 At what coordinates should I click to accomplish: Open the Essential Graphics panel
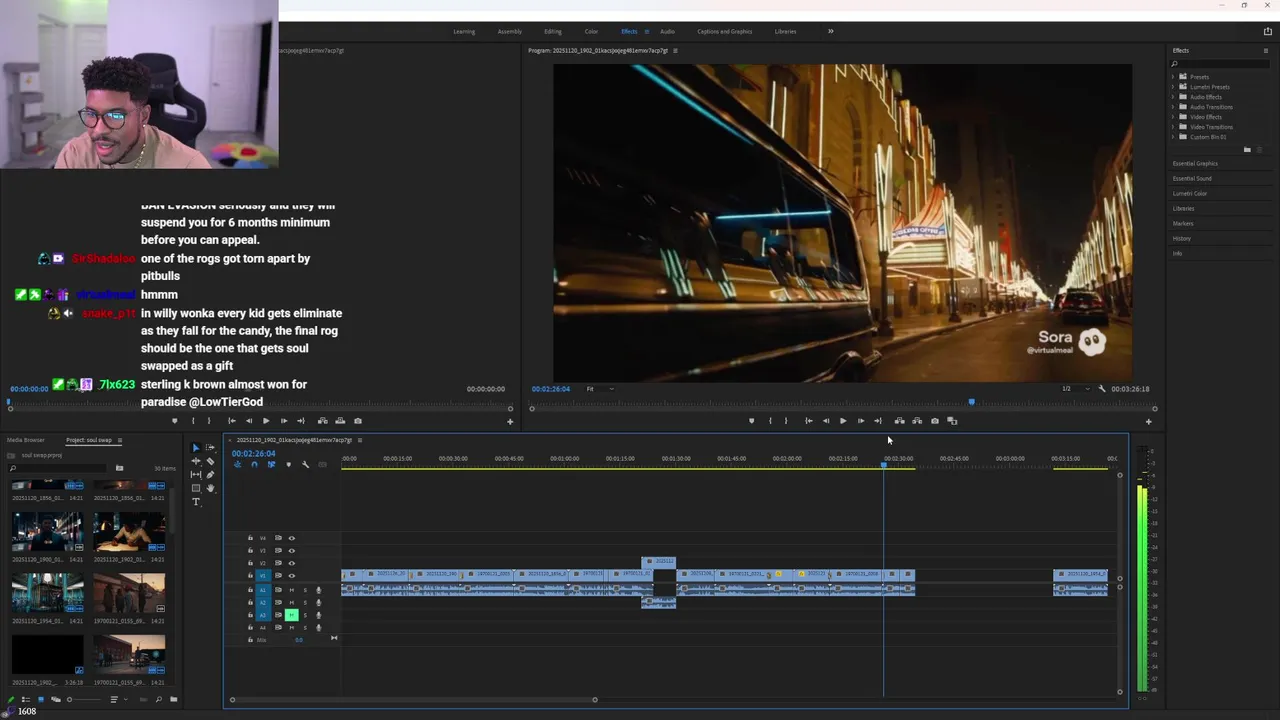click(1195, 164)
